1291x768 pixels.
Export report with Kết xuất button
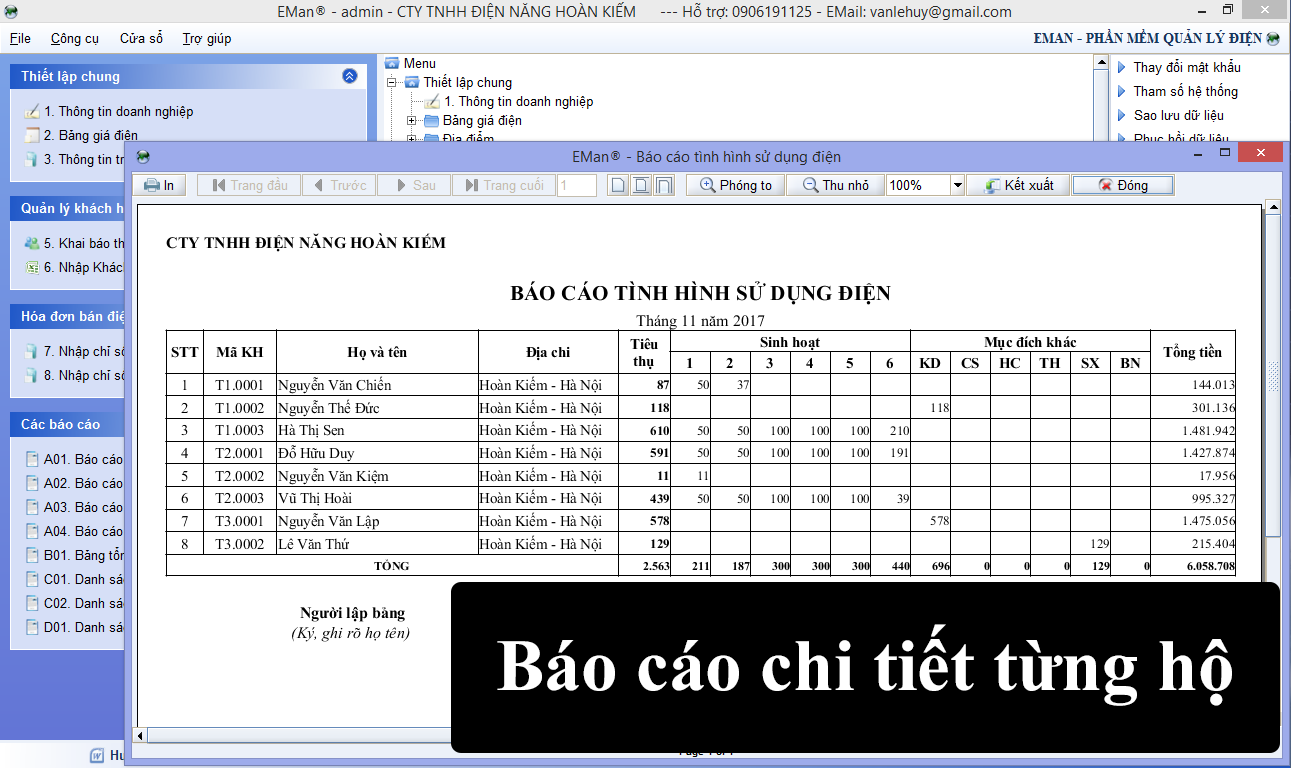(1018, 185)
